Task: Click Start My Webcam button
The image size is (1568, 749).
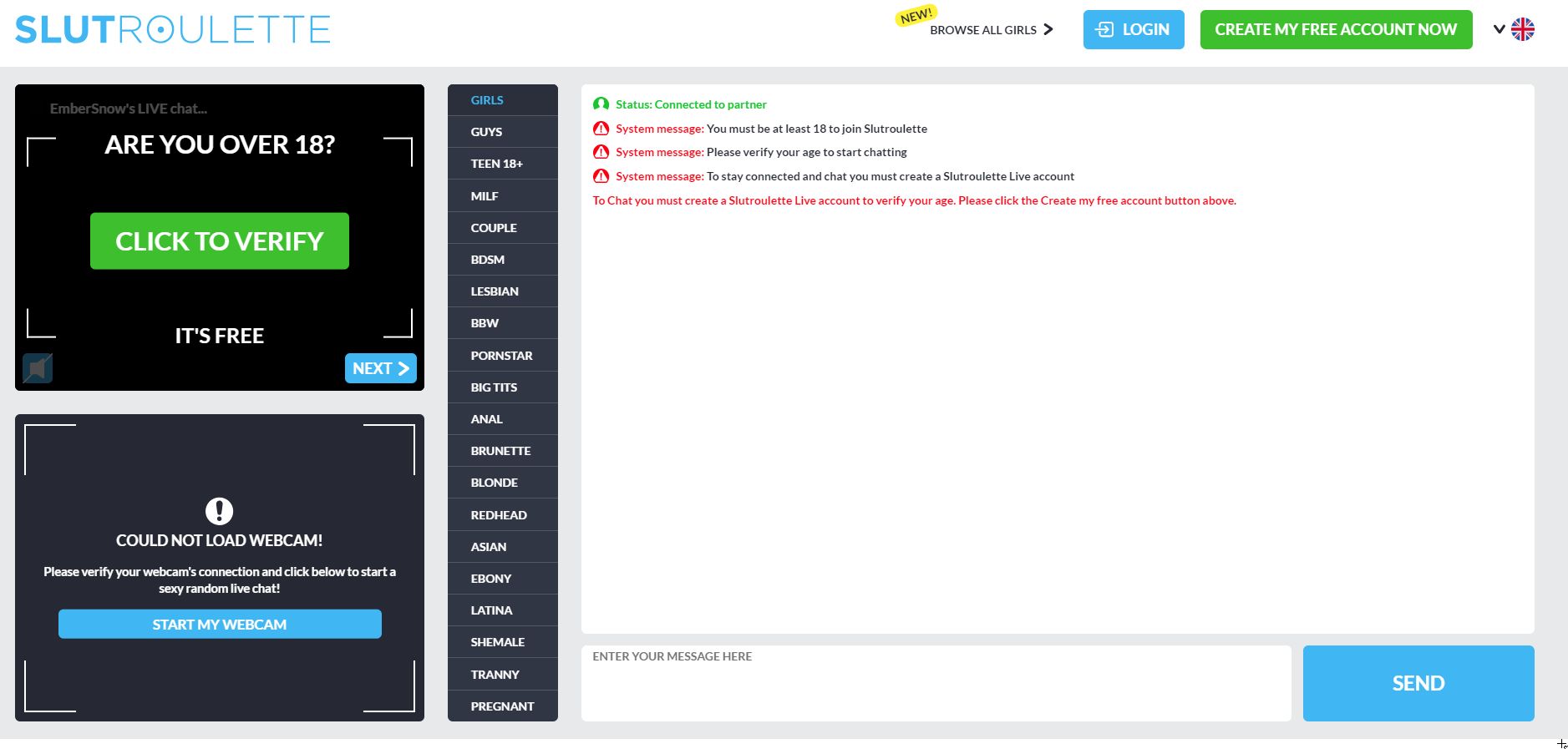Action: click(220, 625)
